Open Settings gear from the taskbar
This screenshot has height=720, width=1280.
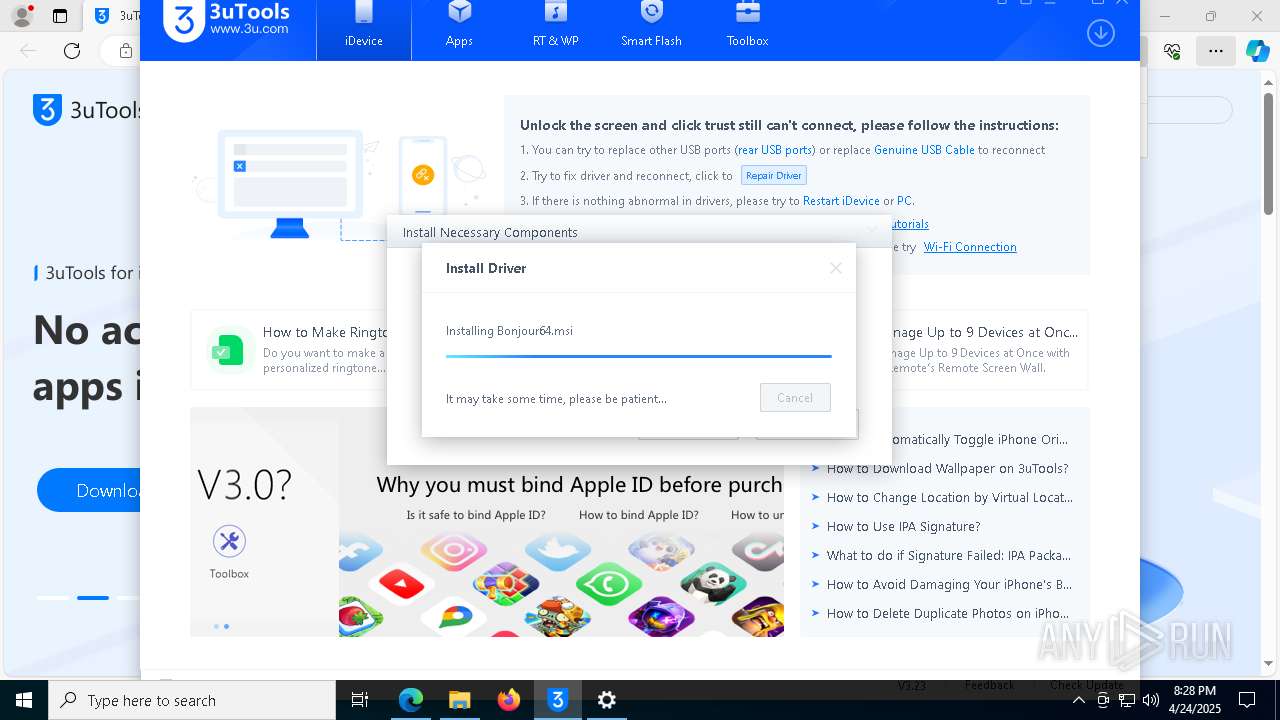[x=607, y=700]
